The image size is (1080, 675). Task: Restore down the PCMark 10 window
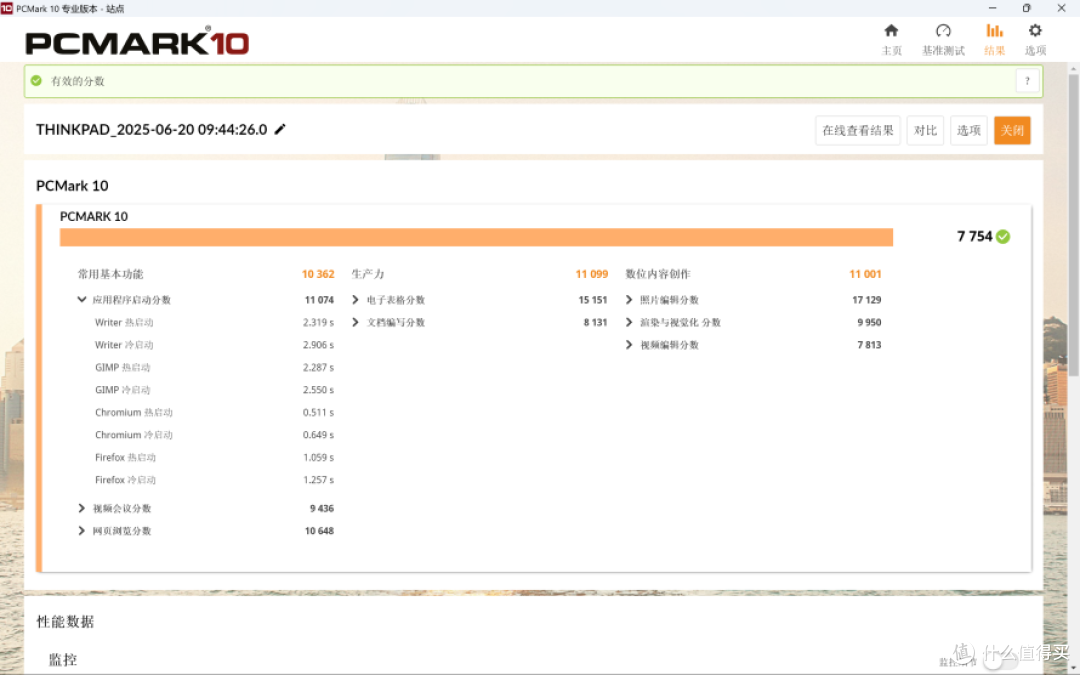pos(1026,8)
